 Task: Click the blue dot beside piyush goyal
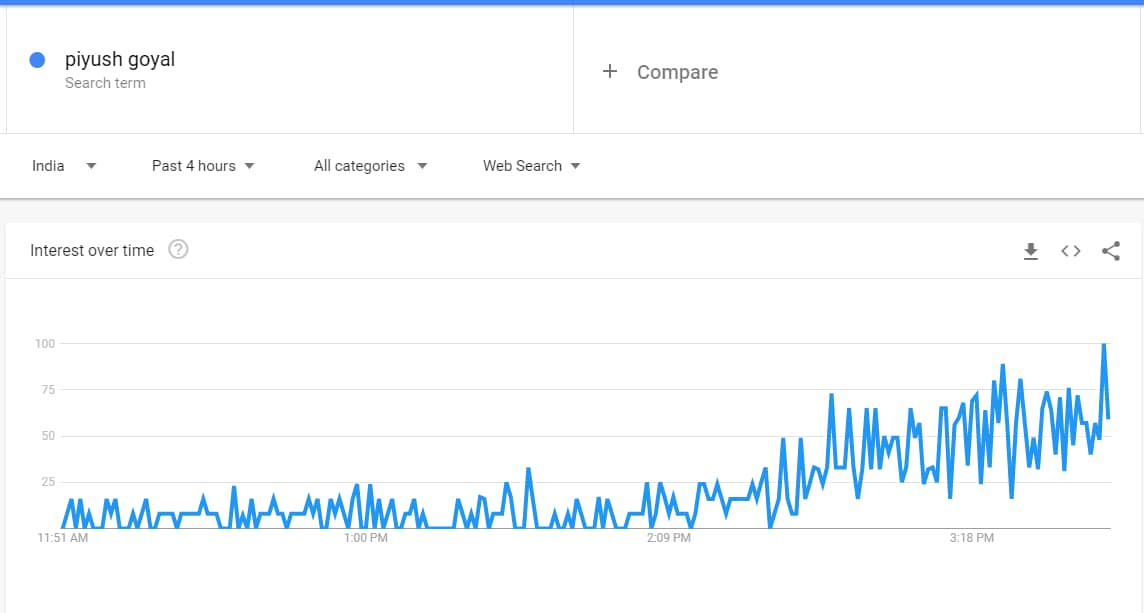(x=37, y=60)
